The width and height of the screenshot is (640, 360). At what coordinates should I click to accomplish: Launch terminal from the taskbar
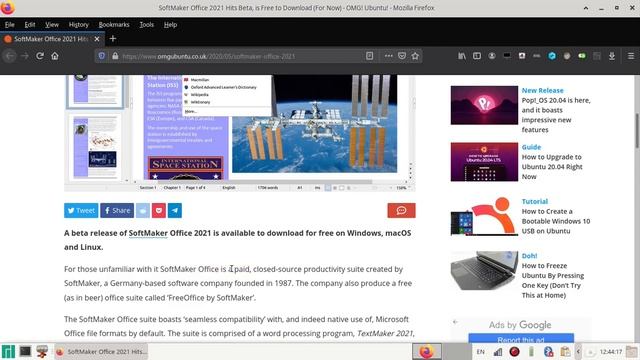[x=25, y=351]
